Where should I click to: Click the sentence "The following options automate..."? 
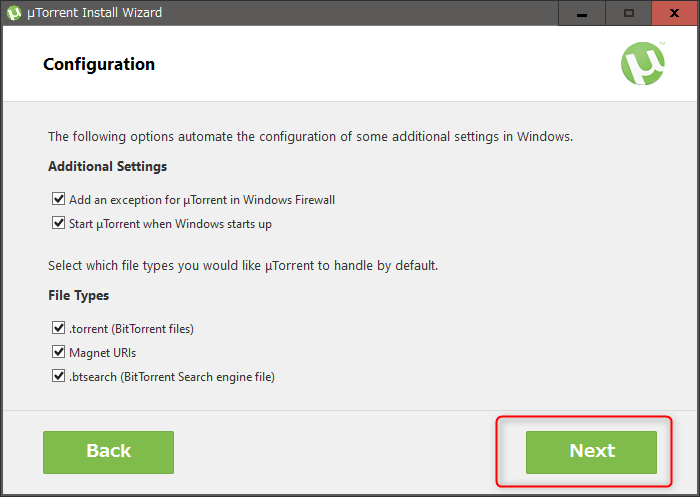tap(310, 137)
